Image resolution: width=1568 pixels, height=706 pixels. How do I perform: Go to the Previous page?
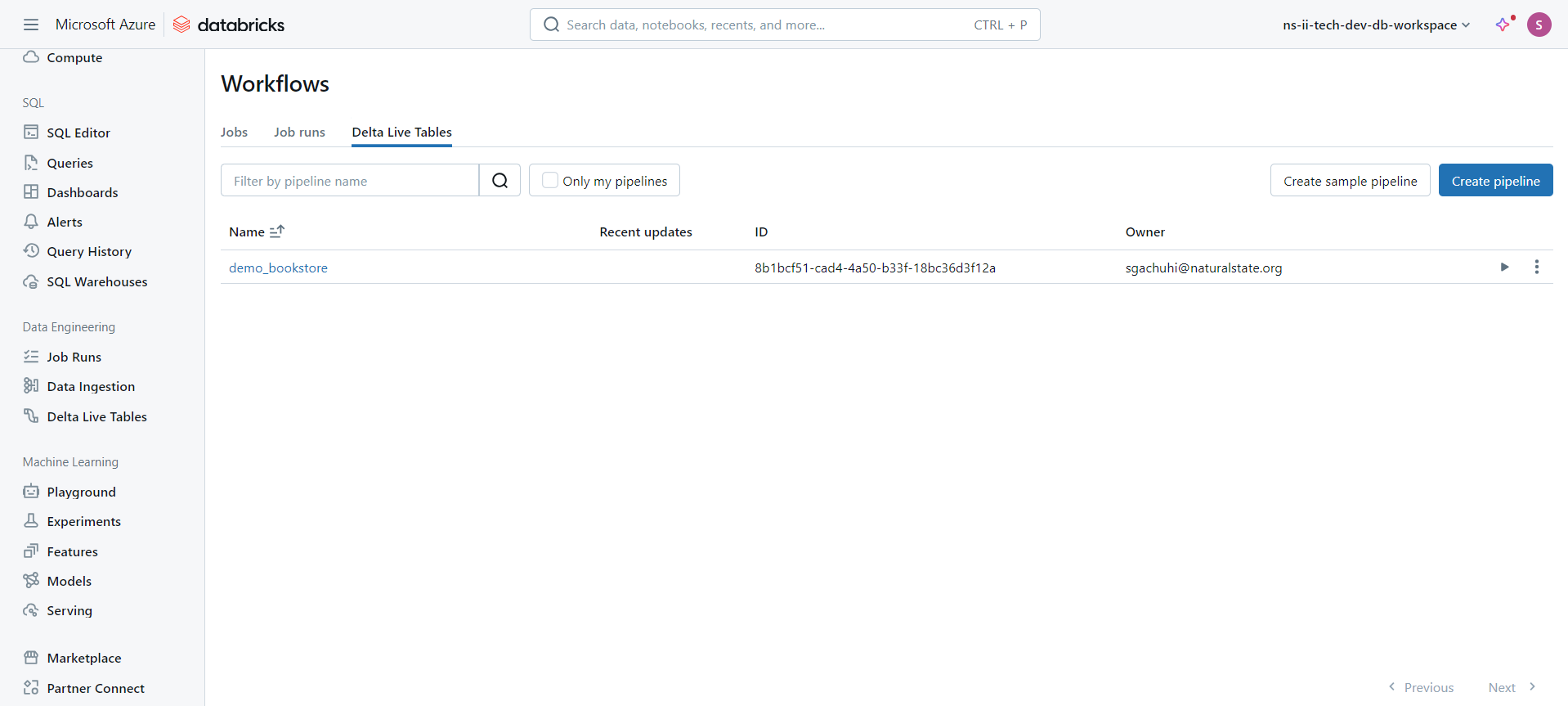1421,687
